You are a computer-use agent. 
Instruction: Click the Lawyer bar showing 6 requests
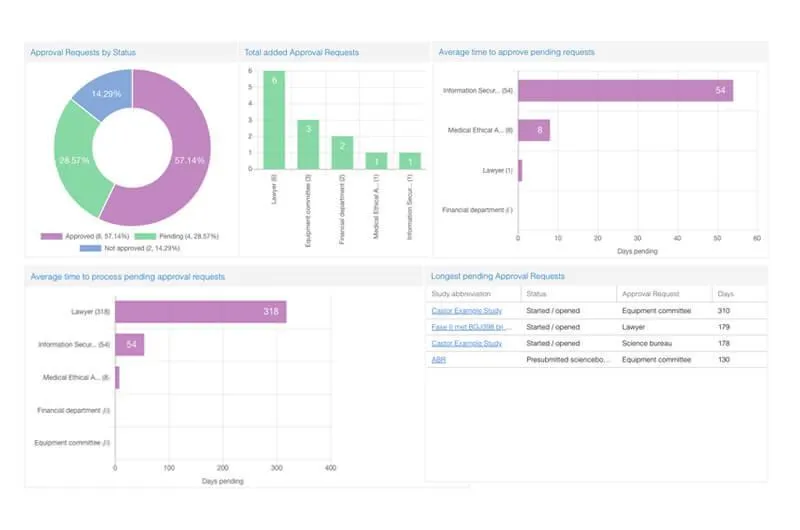(x=274, y=120)
